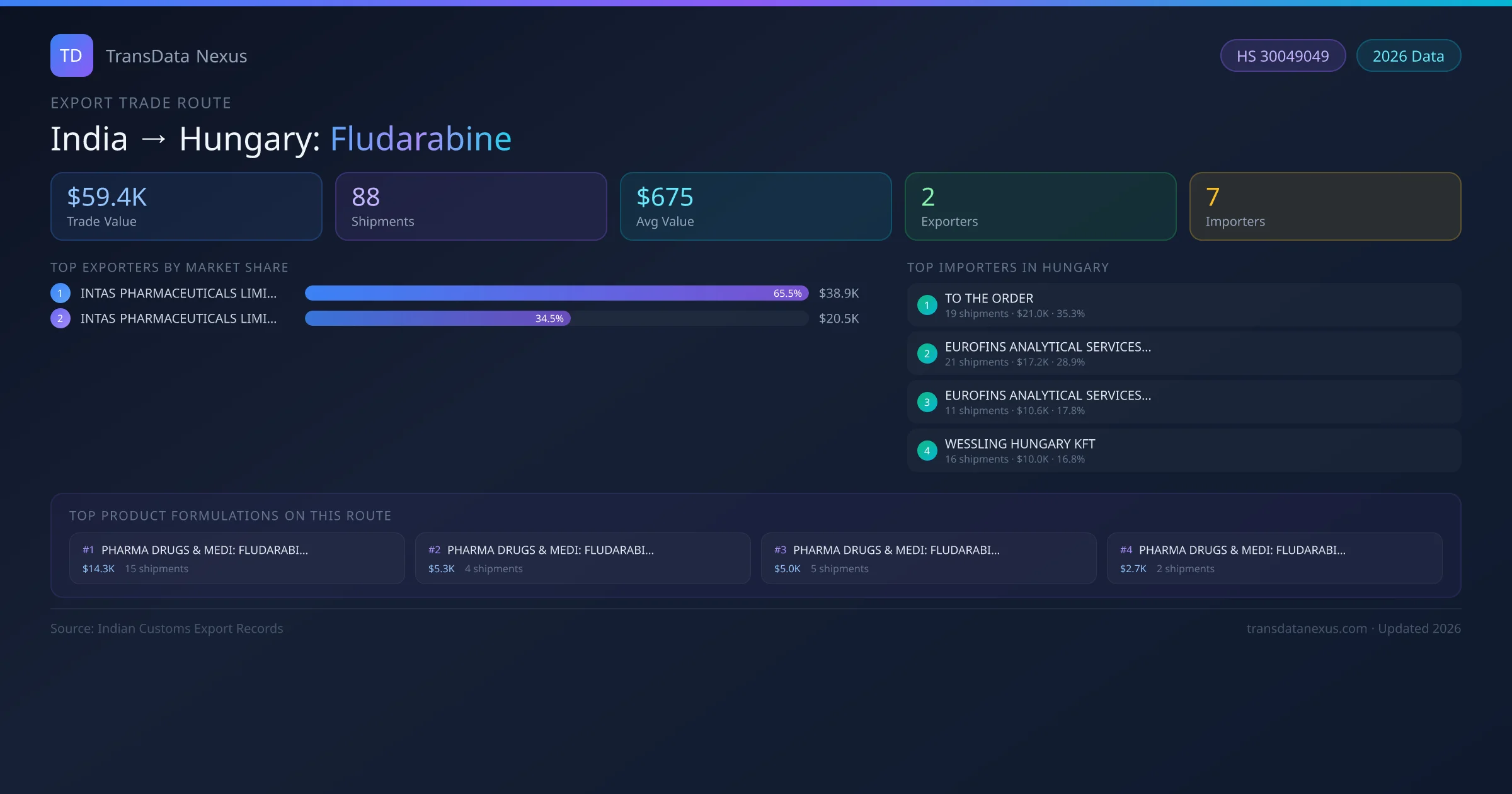Select the 88 Shipments card
1512x794 pixels.
click(471, 206)
